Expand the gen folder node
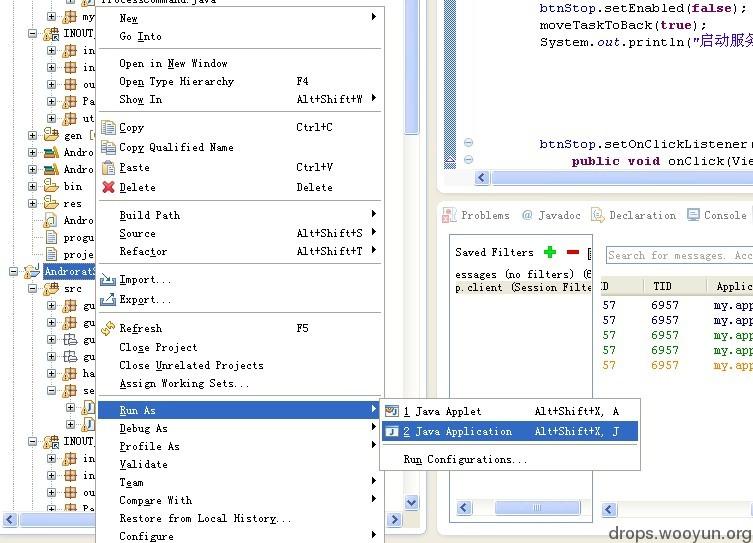This screenshot has height=543, width=753. [x=32, y=135]
